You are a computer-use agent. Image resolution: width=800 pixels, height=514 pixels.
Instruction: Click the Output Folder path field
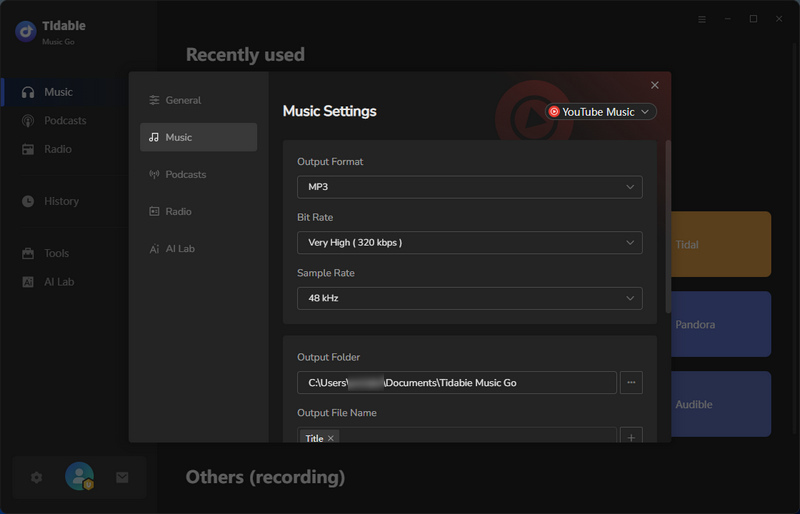tap(456, 382)
